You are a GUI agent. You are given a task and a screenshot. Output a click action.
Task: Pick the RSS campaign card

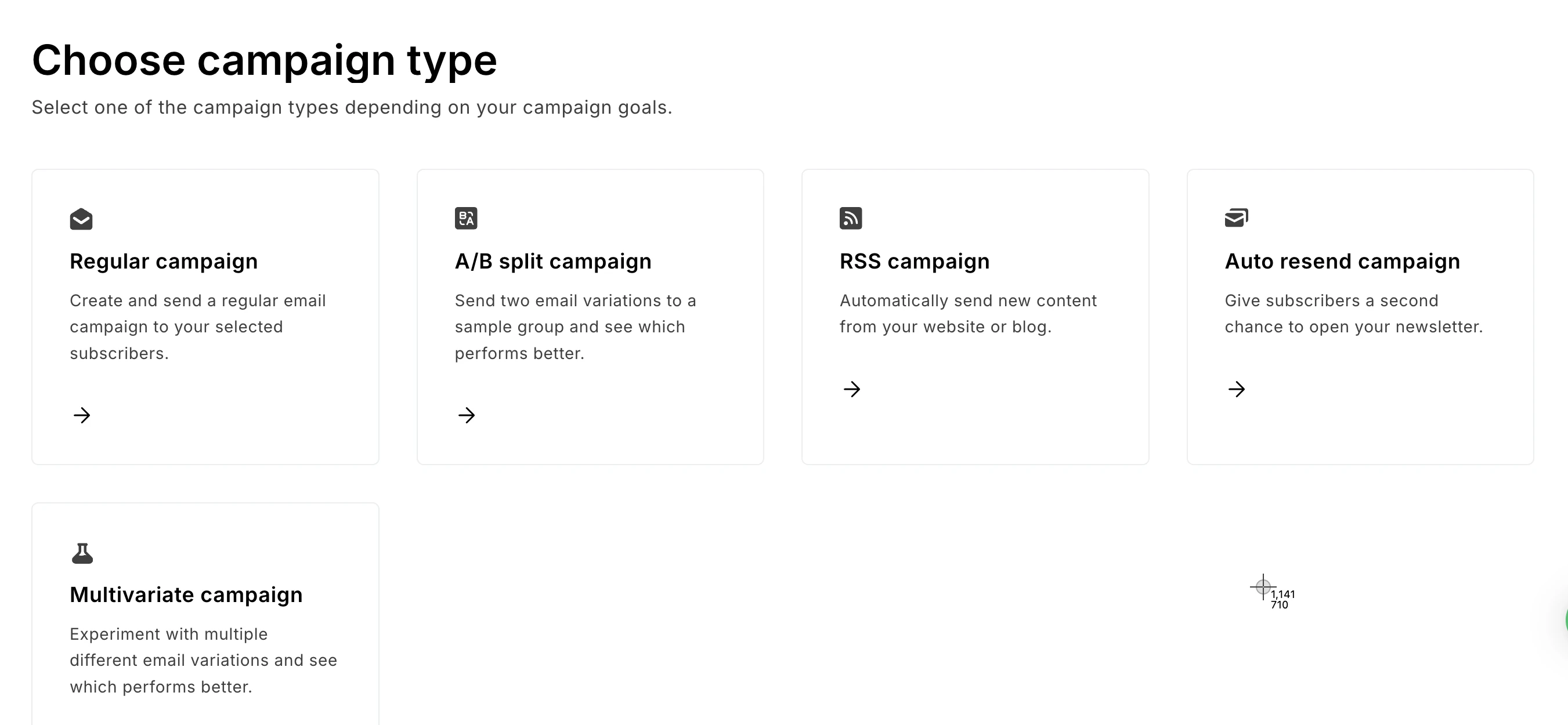[x=975, y=316]
